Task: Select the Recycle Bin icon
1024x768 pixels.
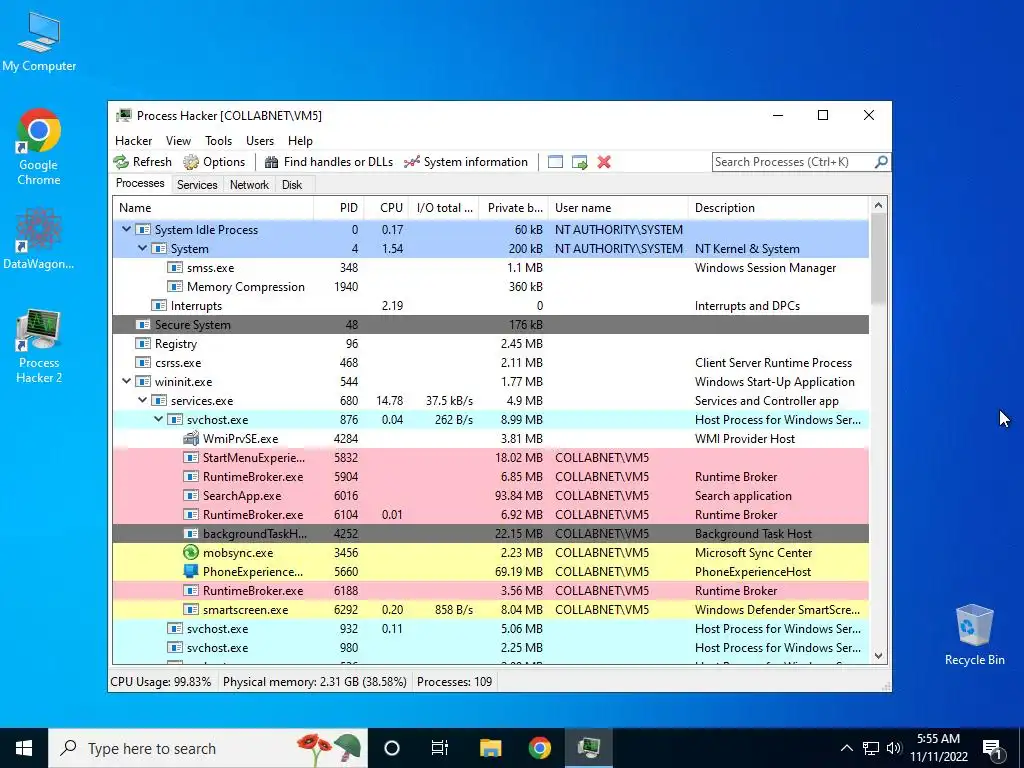Action: tap(974, 635)
